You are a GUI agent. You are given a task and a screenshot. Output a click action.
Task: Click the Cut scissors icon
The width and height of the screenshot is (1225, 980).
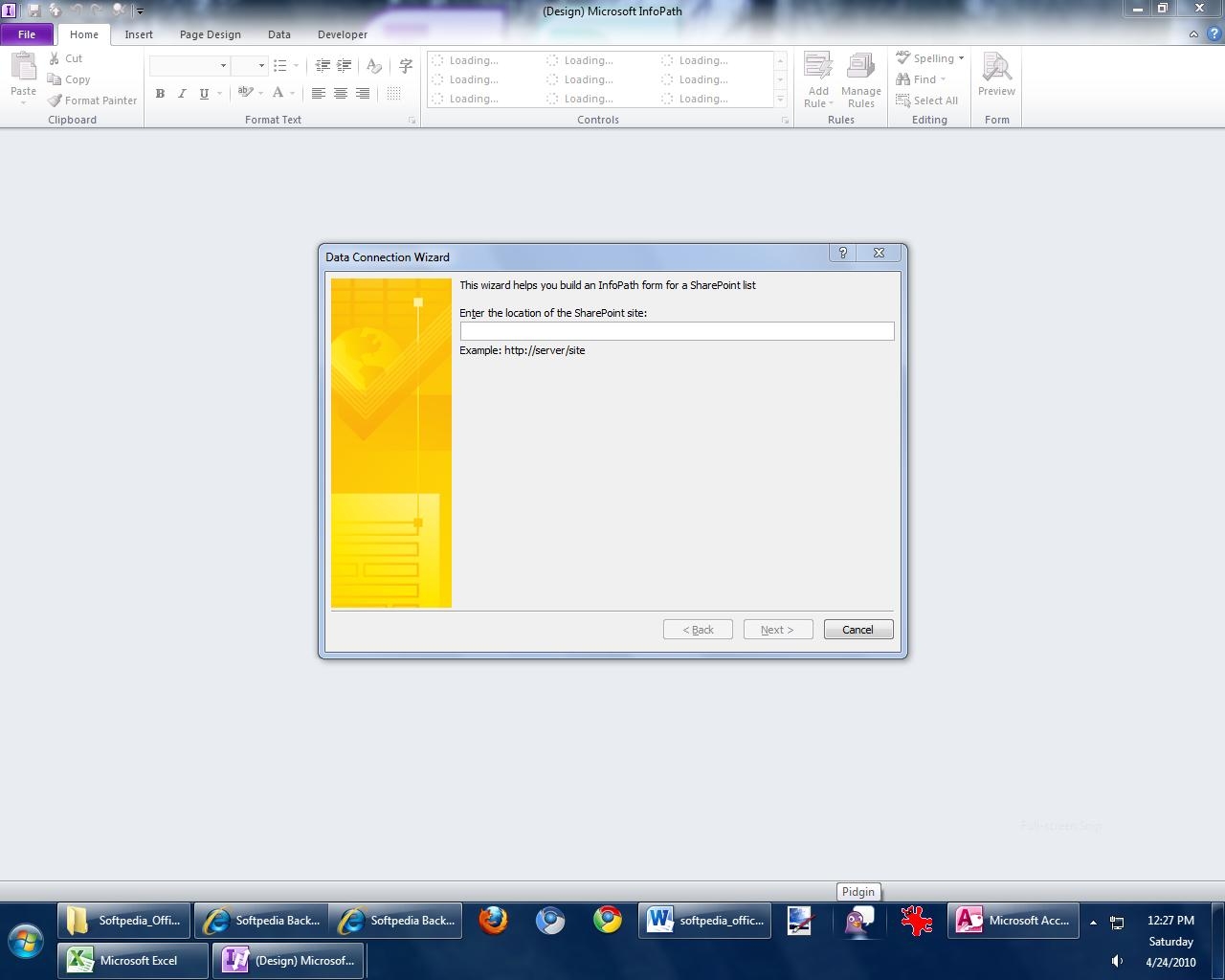coord(55,58)
